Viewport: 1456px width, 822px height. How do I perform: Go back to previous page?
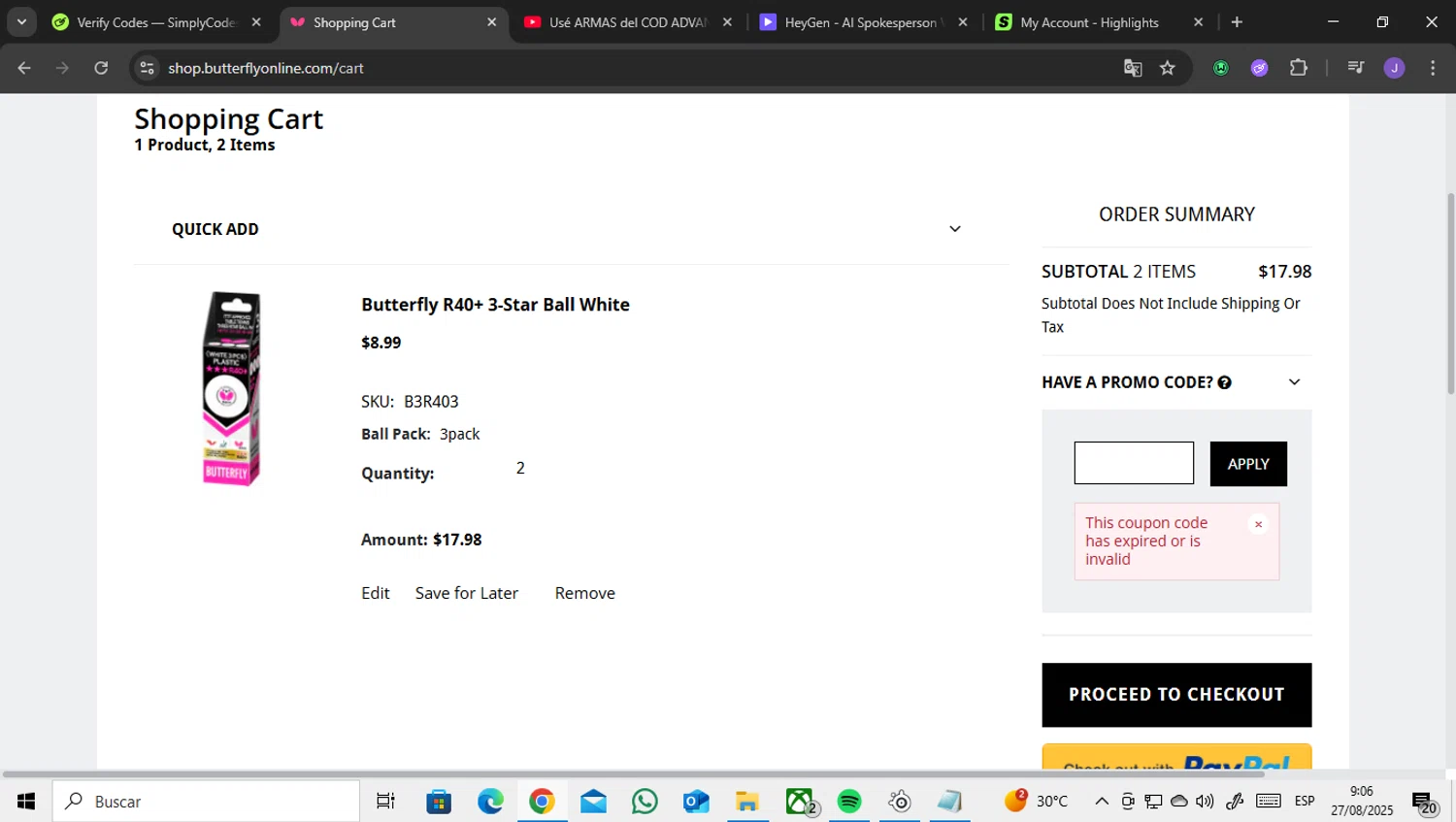coord(24,68)
